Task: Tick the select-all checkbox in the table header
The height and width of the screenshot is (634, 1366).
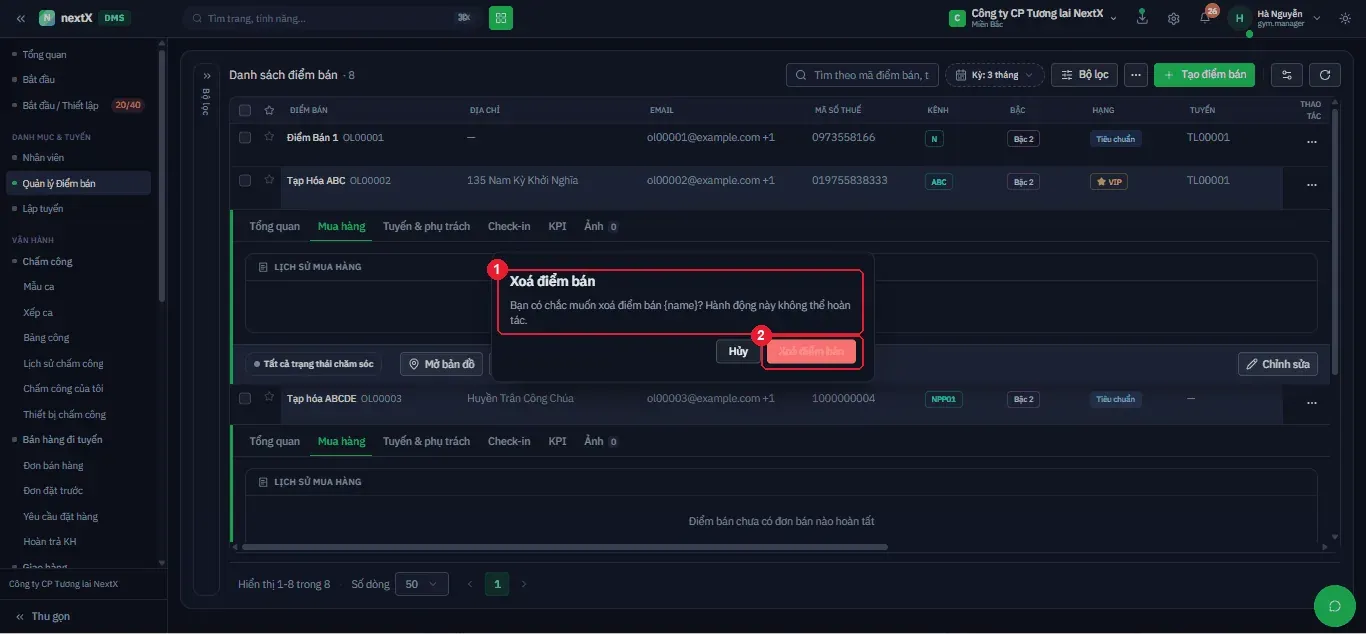Action: pyautogui.click(x=245, y=110)
